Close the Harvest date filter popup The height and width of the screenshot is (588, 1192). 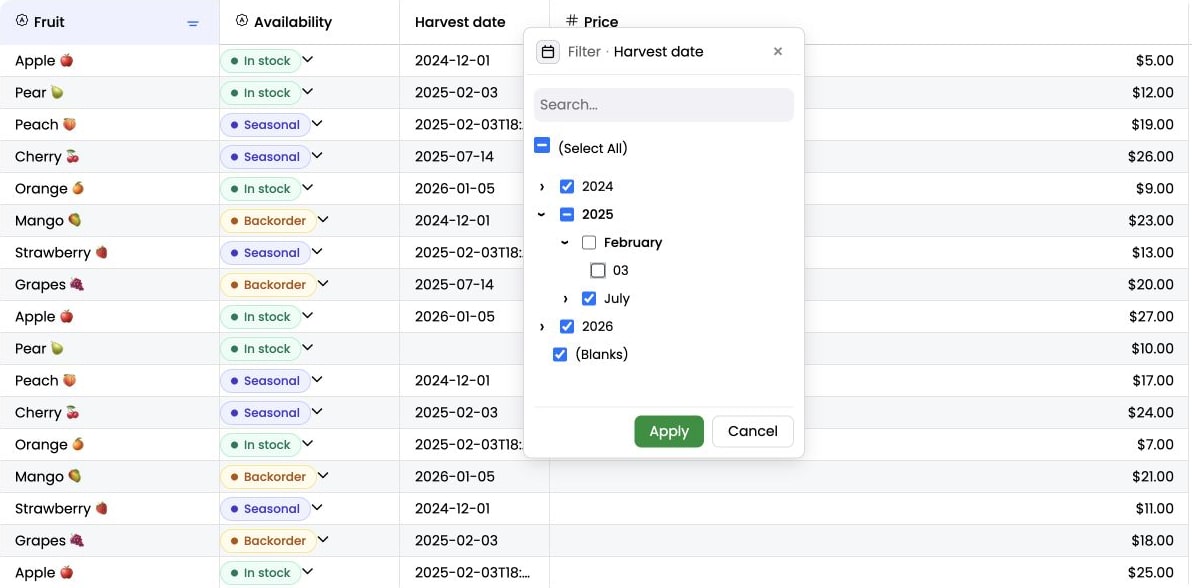tap(778, 52)
